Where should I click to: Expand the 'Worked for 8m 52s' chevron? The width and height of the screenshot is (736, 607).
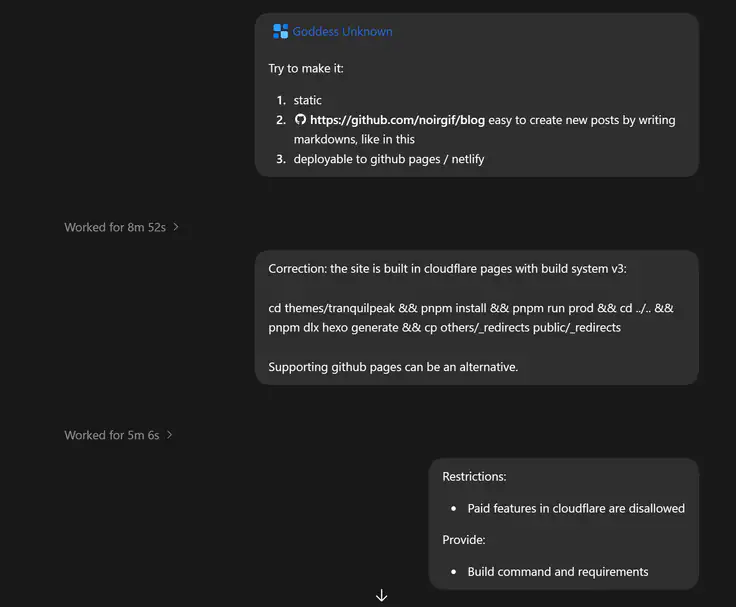(x=176, y=227)
